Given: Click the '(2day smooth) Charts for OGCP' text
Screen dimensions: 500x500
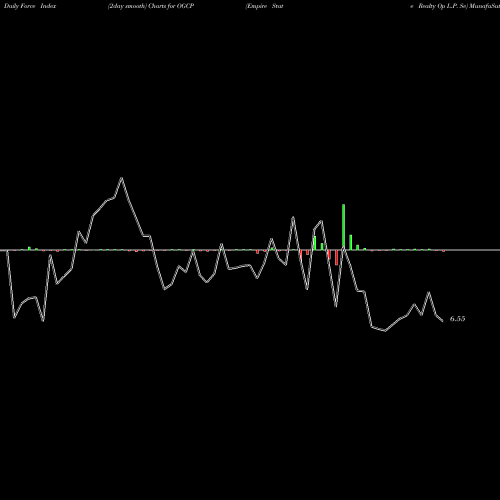Looking at the screenshot, I should pos(151,6).
